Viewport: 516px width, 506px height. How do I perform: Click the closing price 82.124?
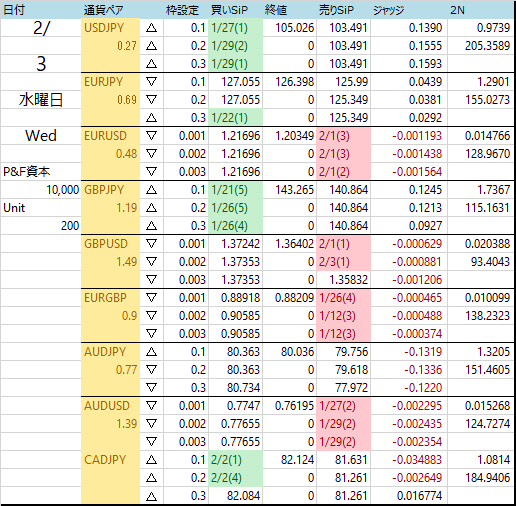pos(297,460)
